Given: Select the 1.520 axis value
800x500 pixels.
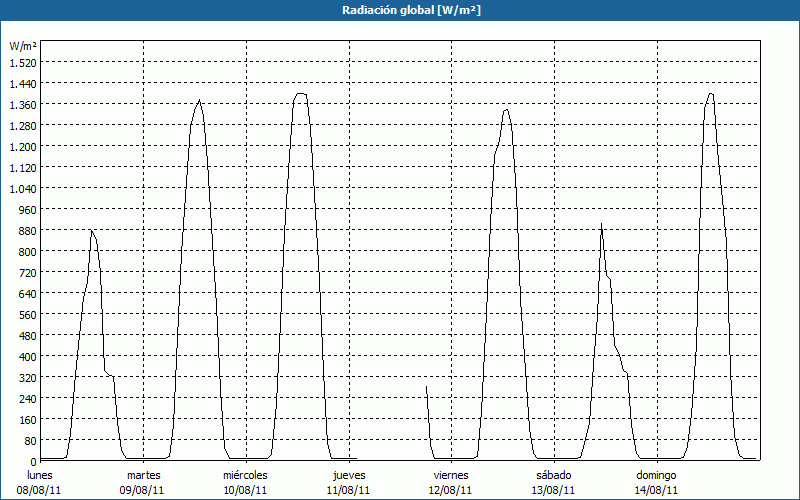Looking at the screenshot, I should 23,62.
